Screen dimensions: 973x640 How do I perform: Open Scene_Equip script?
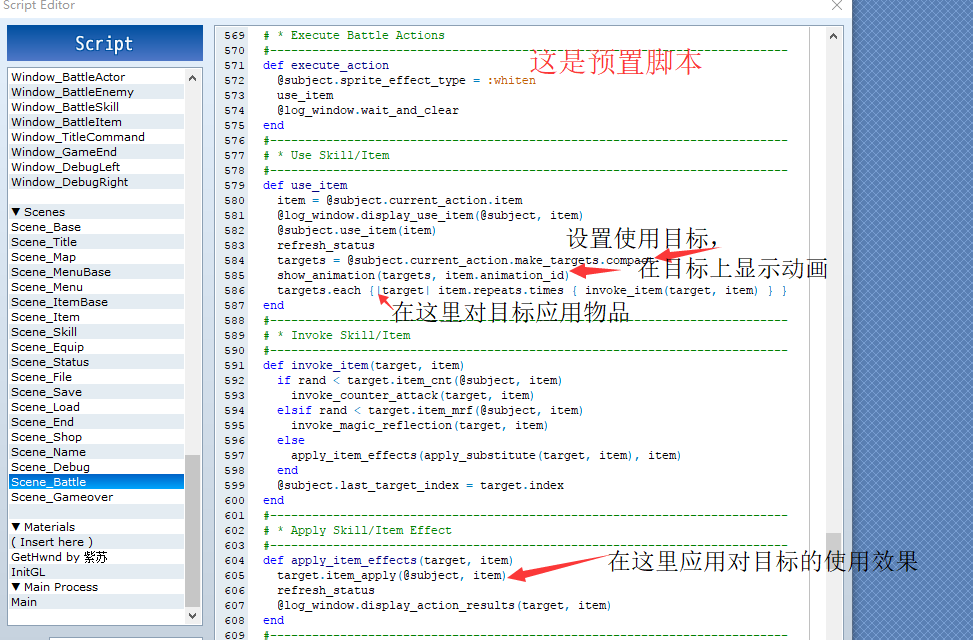(97, 347)
